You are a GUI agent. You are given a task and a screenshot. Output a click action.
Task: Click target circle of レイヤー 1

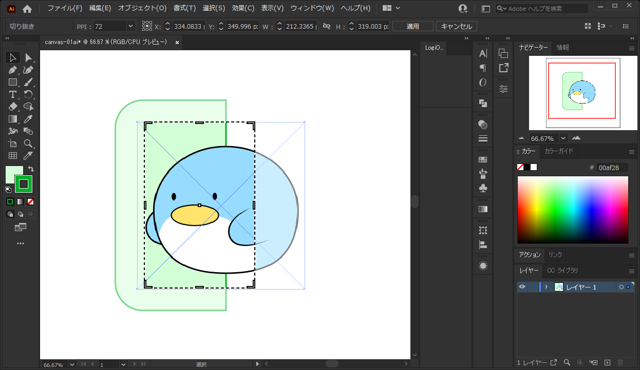click(621, 287)
